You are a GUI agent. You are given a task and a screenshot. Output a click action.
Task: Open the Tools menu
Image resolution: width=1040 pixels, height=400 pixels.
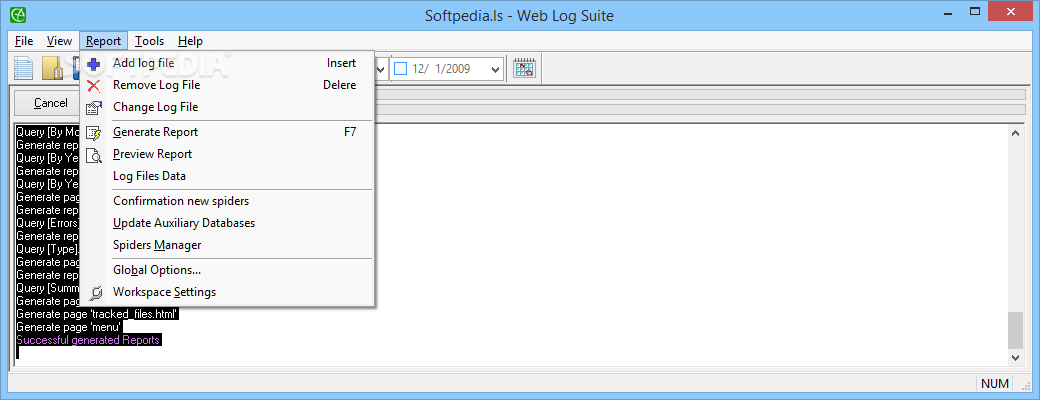149,41
